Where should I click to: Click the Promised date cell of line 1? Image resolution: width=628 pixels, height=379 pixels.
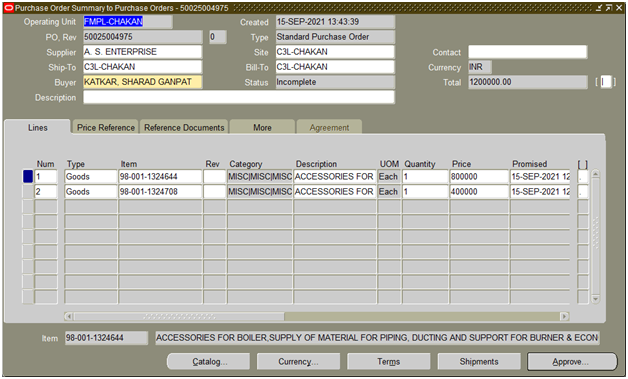point(540,176)
